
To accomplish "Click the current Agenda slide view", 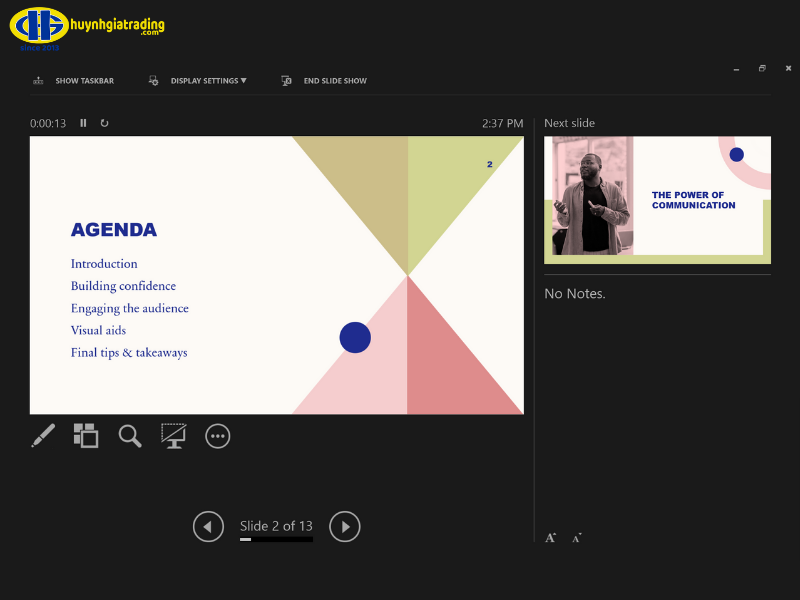I will click(276, 275).
